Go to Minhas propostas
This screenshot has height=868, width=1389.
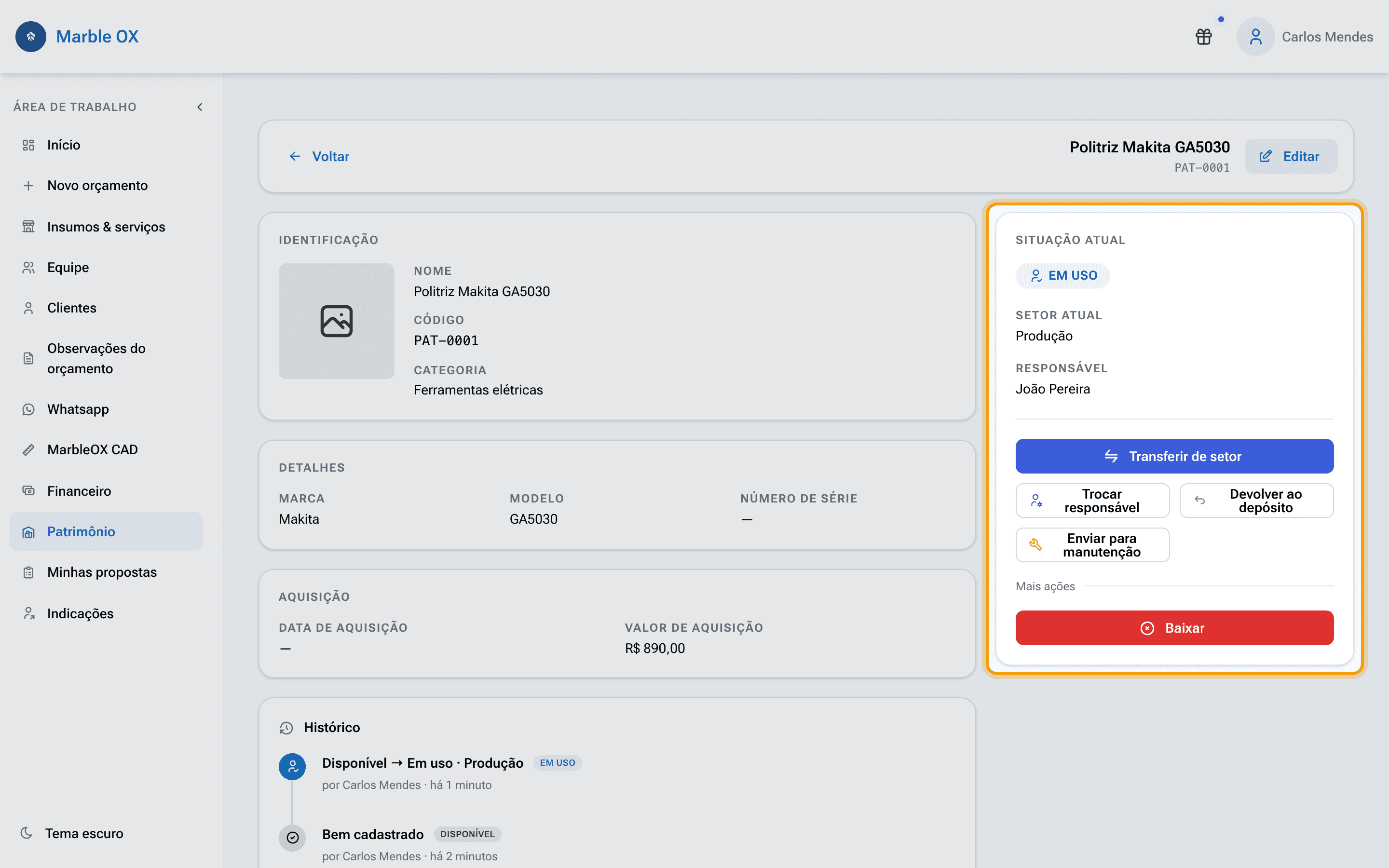[x=106, y=572]
